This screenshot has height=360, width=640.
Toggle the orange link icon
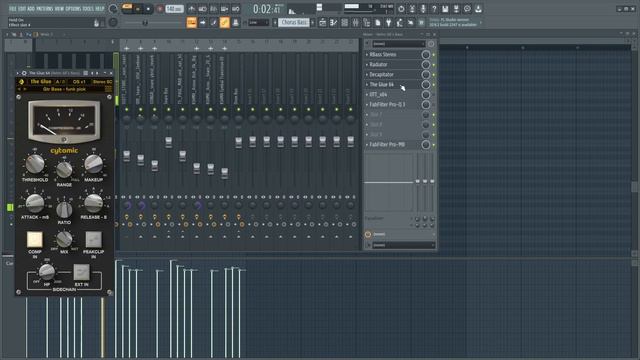pyautogui.click(x=224, y=22)
